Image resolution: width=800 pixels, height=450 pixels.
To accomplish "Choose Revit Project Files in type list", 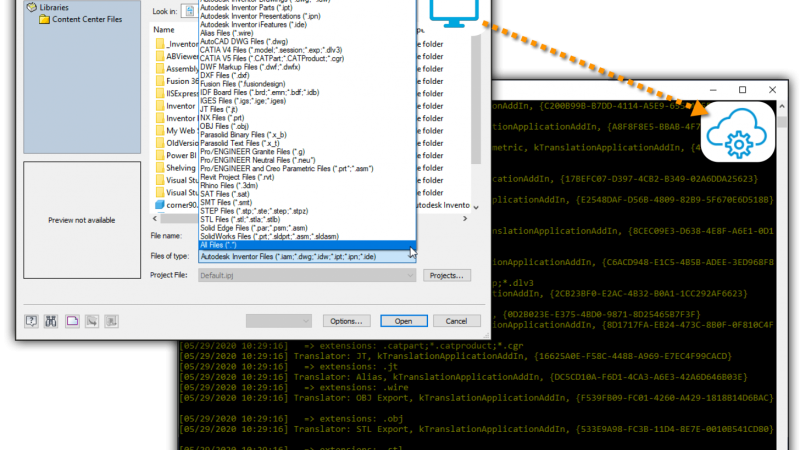I will point(237,177).
